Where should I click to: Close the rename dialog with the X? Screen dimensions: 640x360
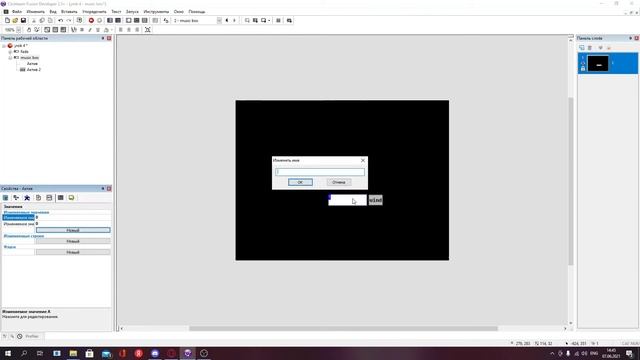pos(363,160)
